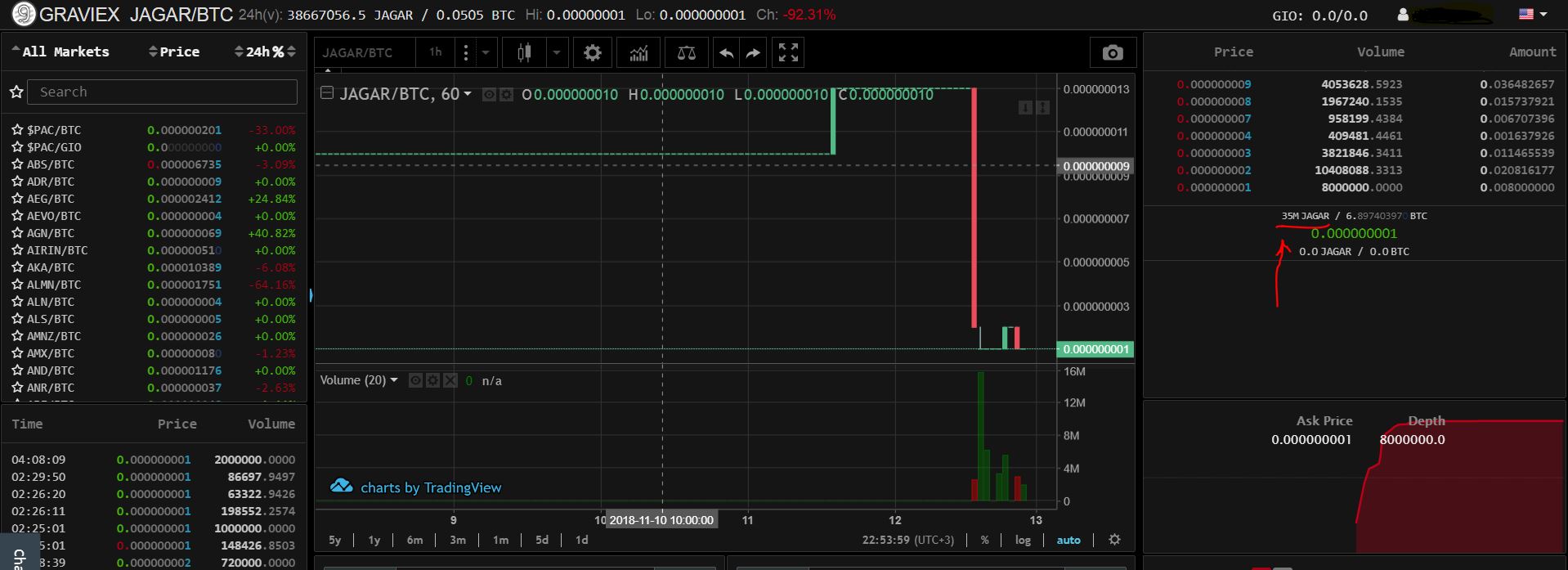This screenshot has width=1568, height=570.
Task: Favorite the AEG/BTC market star
Action: point(16,199)
